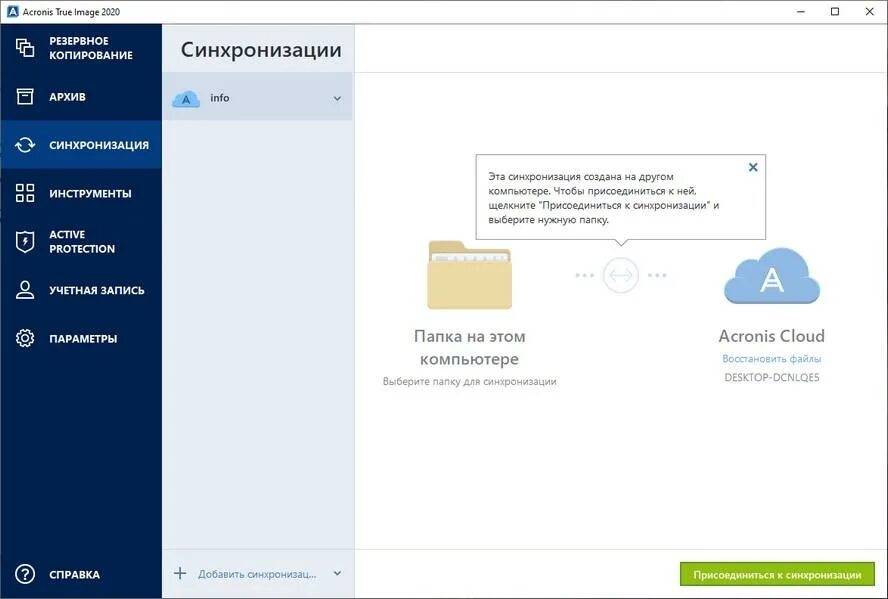The width and height of the screenshot is (888, 599).
Task: Select the info sync entry
Action: (x=258, y=97)
